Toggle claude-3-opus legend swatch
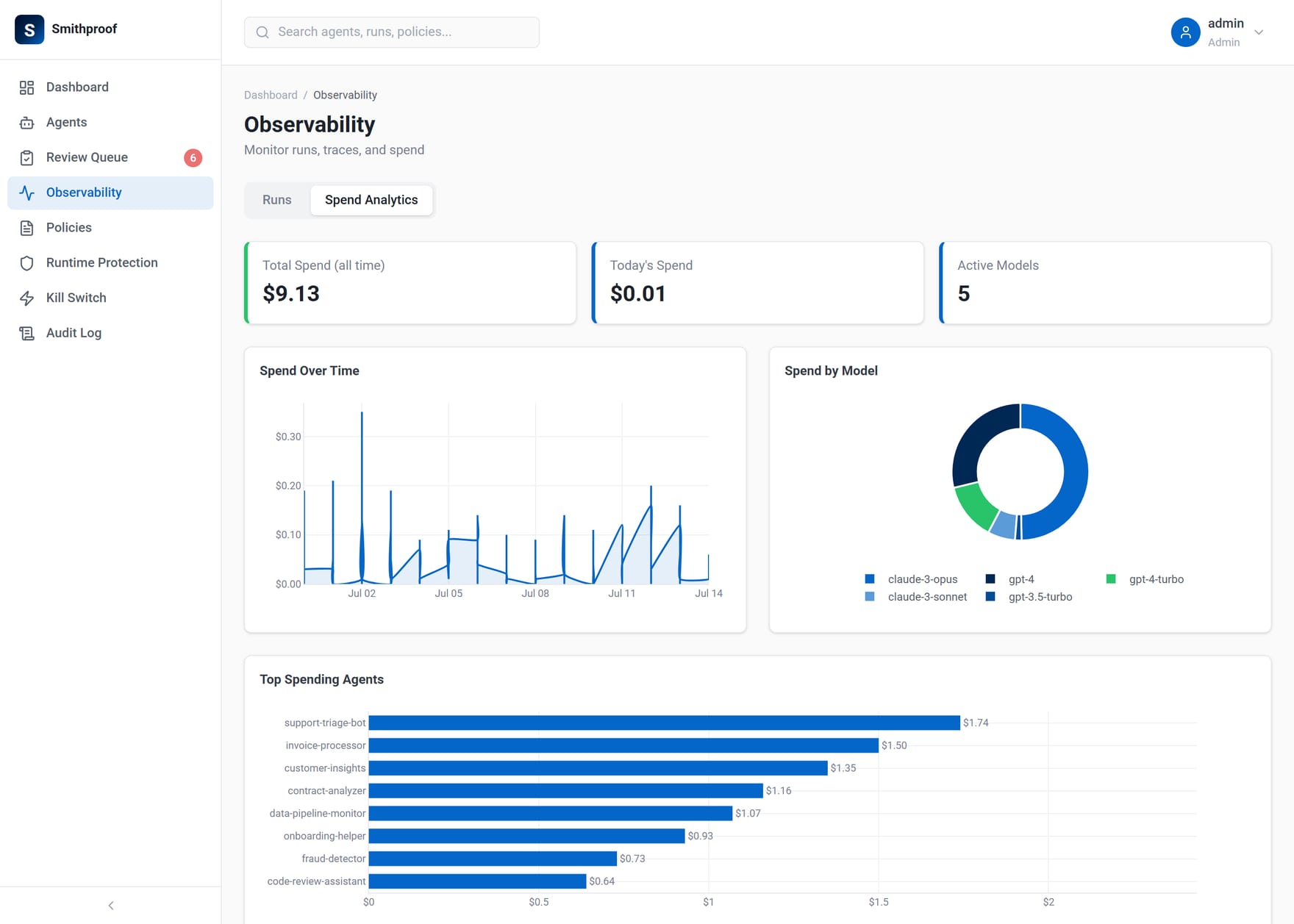 pos(870,579)
